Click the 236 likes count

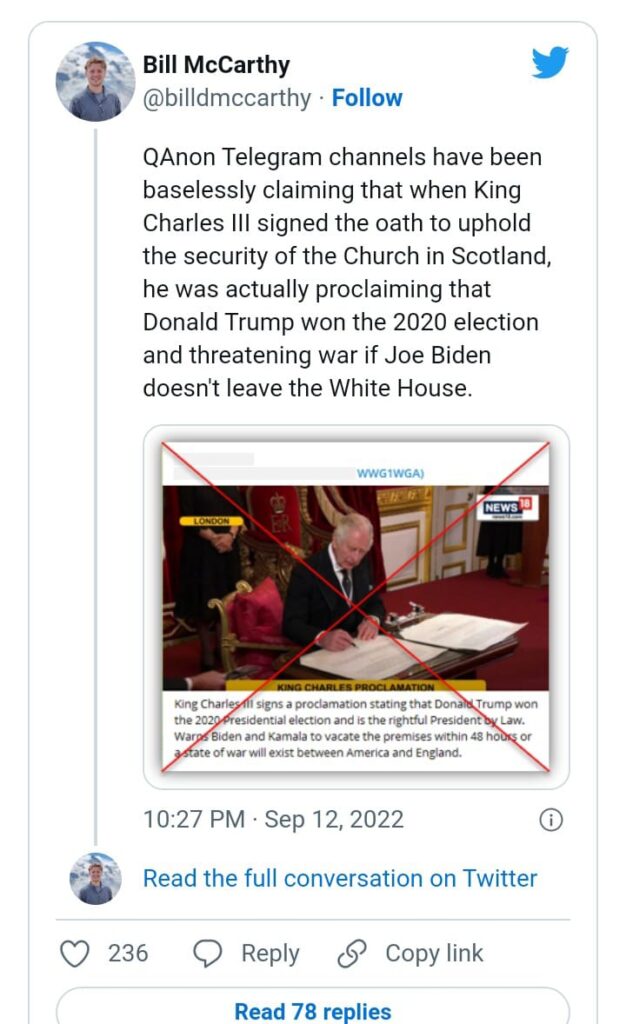point(128,953)
